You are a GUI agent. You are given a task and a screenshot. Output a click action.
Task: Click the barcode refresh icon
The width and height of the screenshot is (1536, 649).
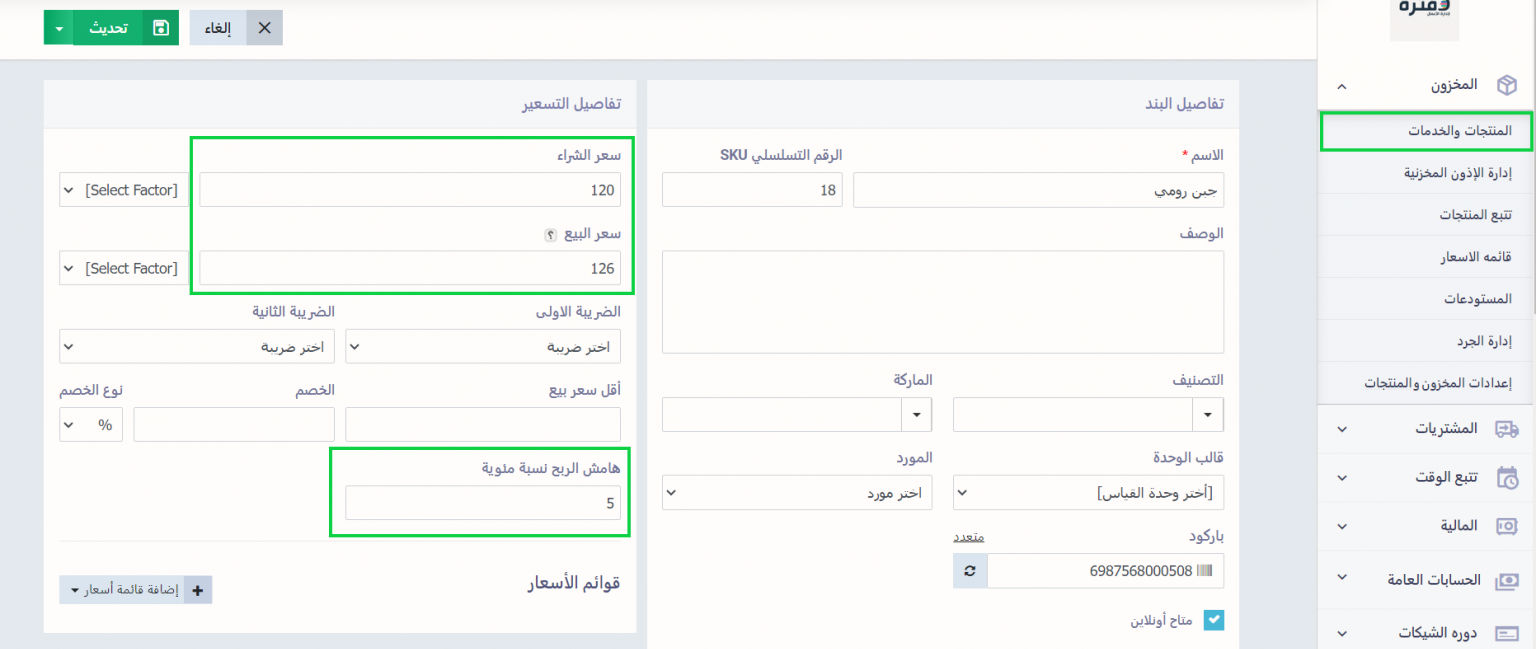(970, 571)
